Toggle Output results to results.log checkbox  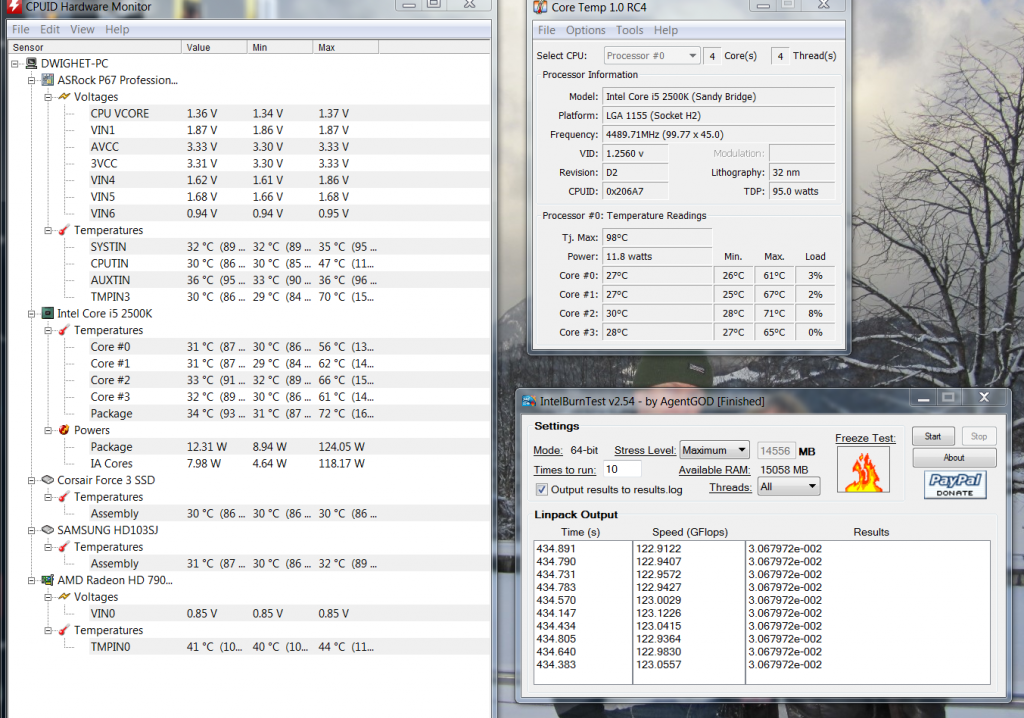[x=541, y=489]
